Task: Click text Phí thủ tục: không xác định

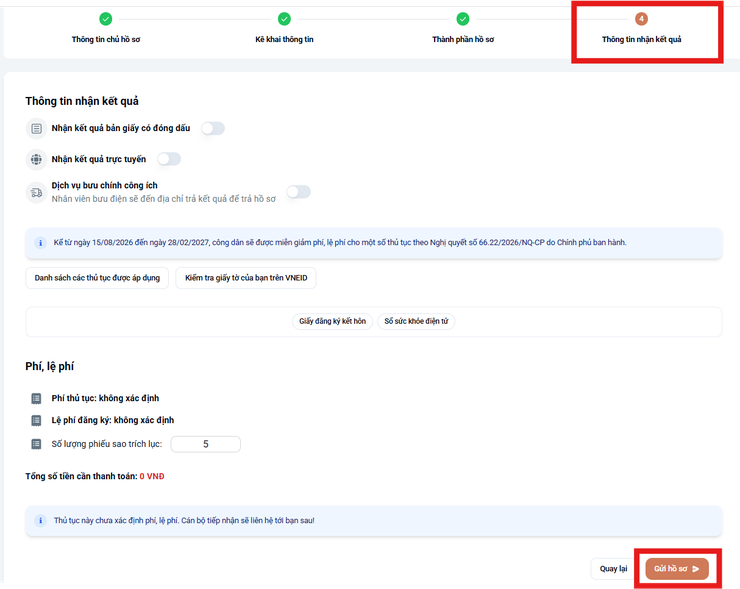Action: point(105,398)
